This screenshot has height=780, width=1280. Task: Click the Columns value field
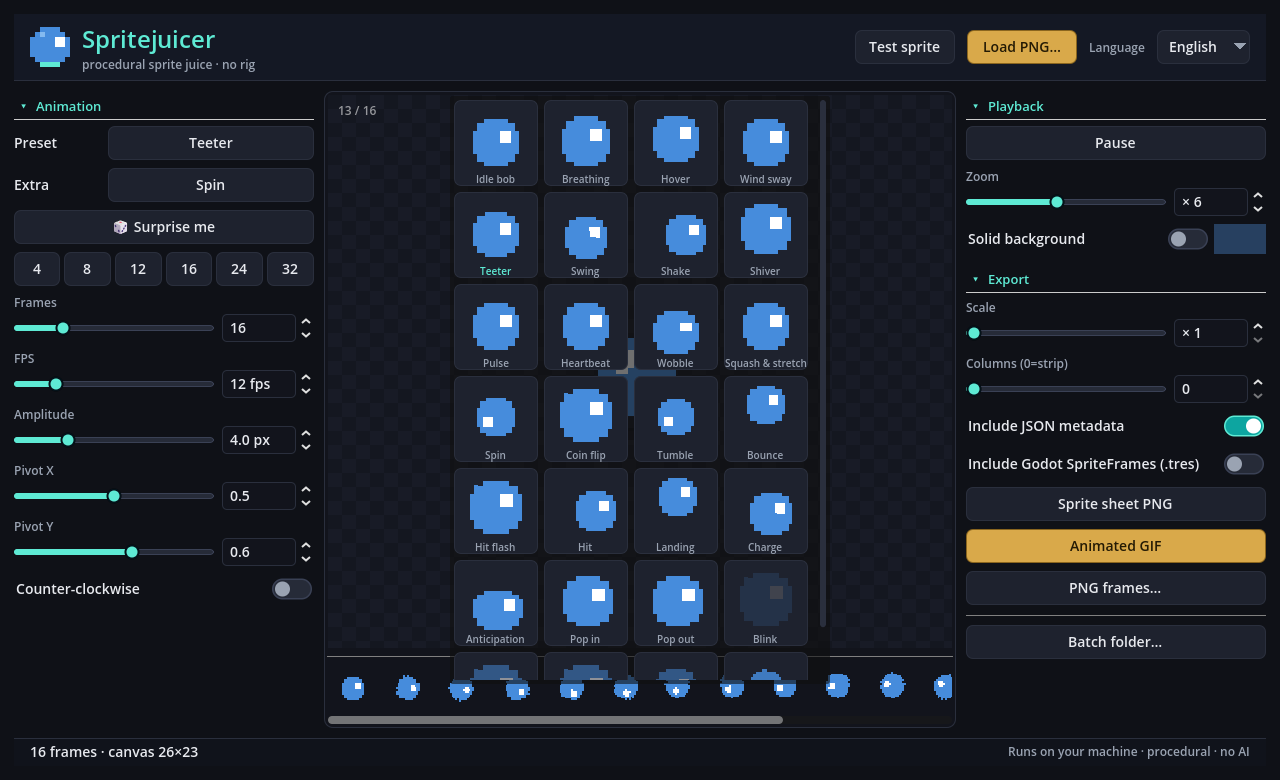click(1211, 389)
